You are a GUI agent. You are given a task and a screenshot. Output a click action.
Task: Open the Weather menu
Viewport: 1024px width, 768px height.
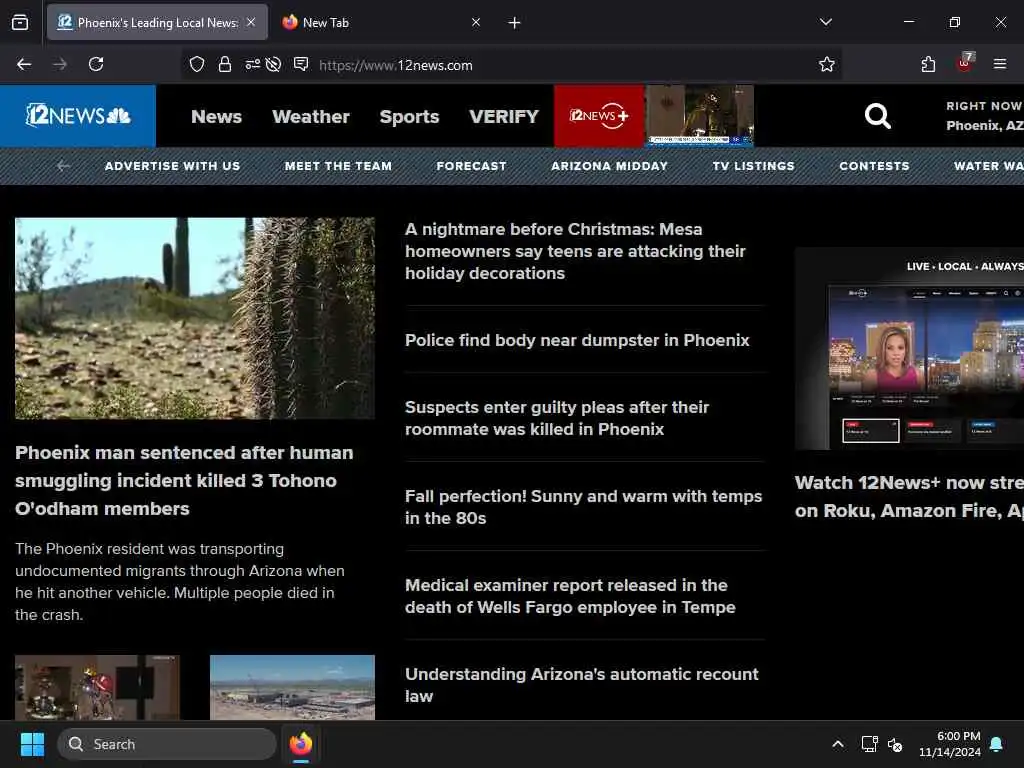pyautogui.click(x=311, y=116)
